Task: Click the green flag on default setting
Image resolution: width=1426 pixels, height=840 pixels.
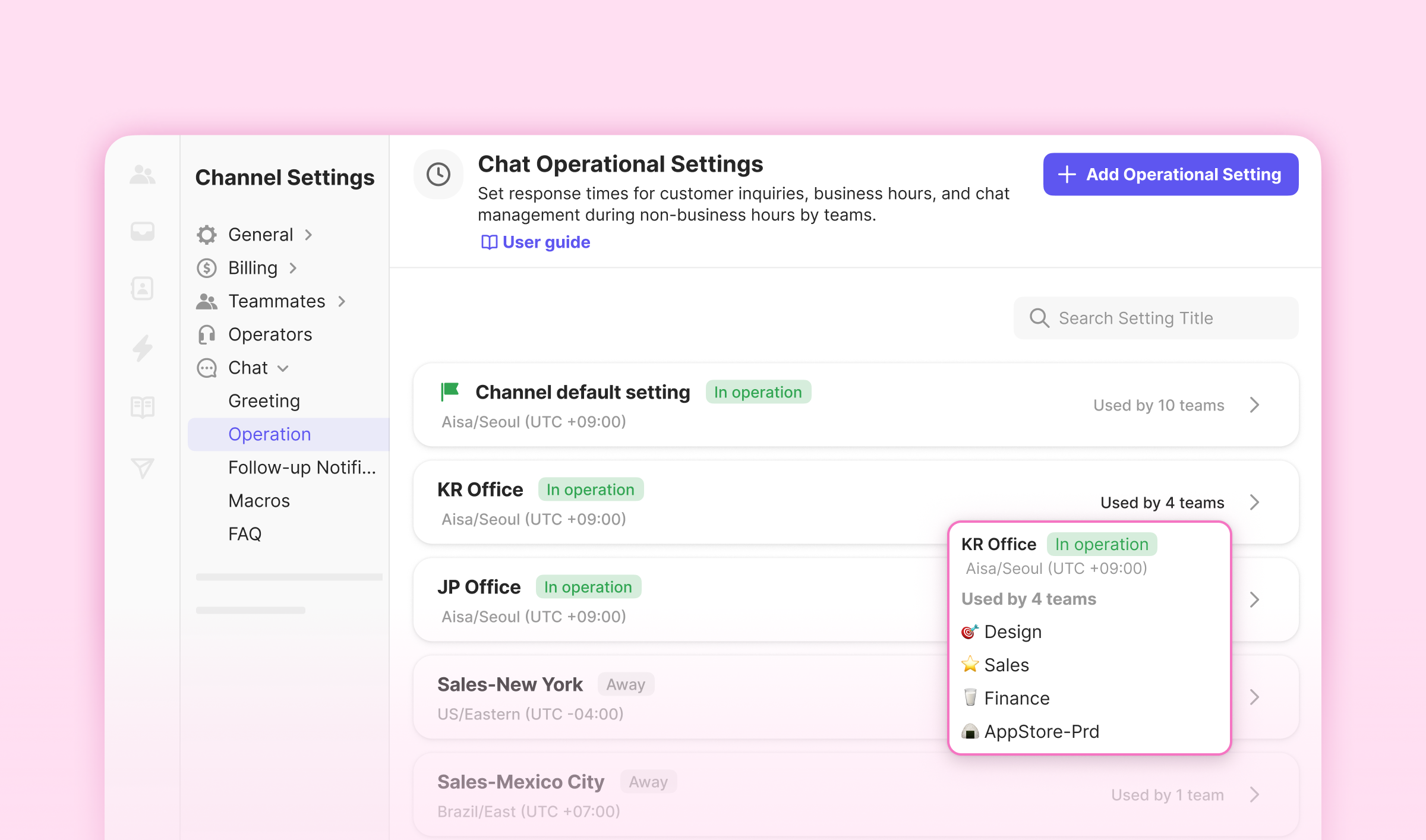Action: pos(450,391)
